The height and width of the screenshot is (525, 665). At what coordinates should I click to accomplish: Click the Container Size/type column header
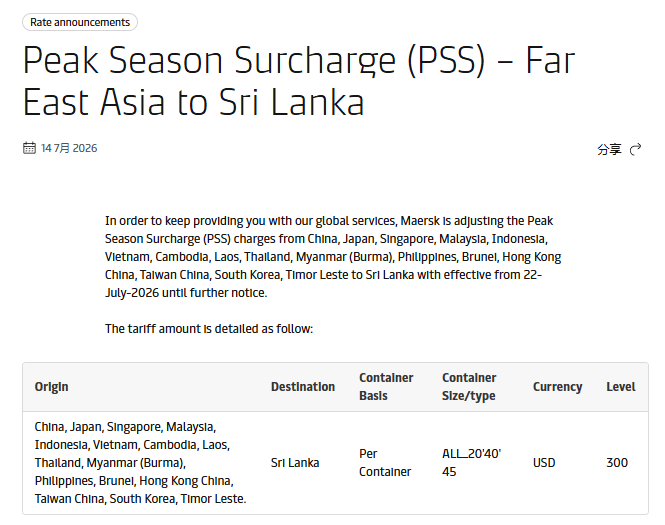(x=469, y=387)
